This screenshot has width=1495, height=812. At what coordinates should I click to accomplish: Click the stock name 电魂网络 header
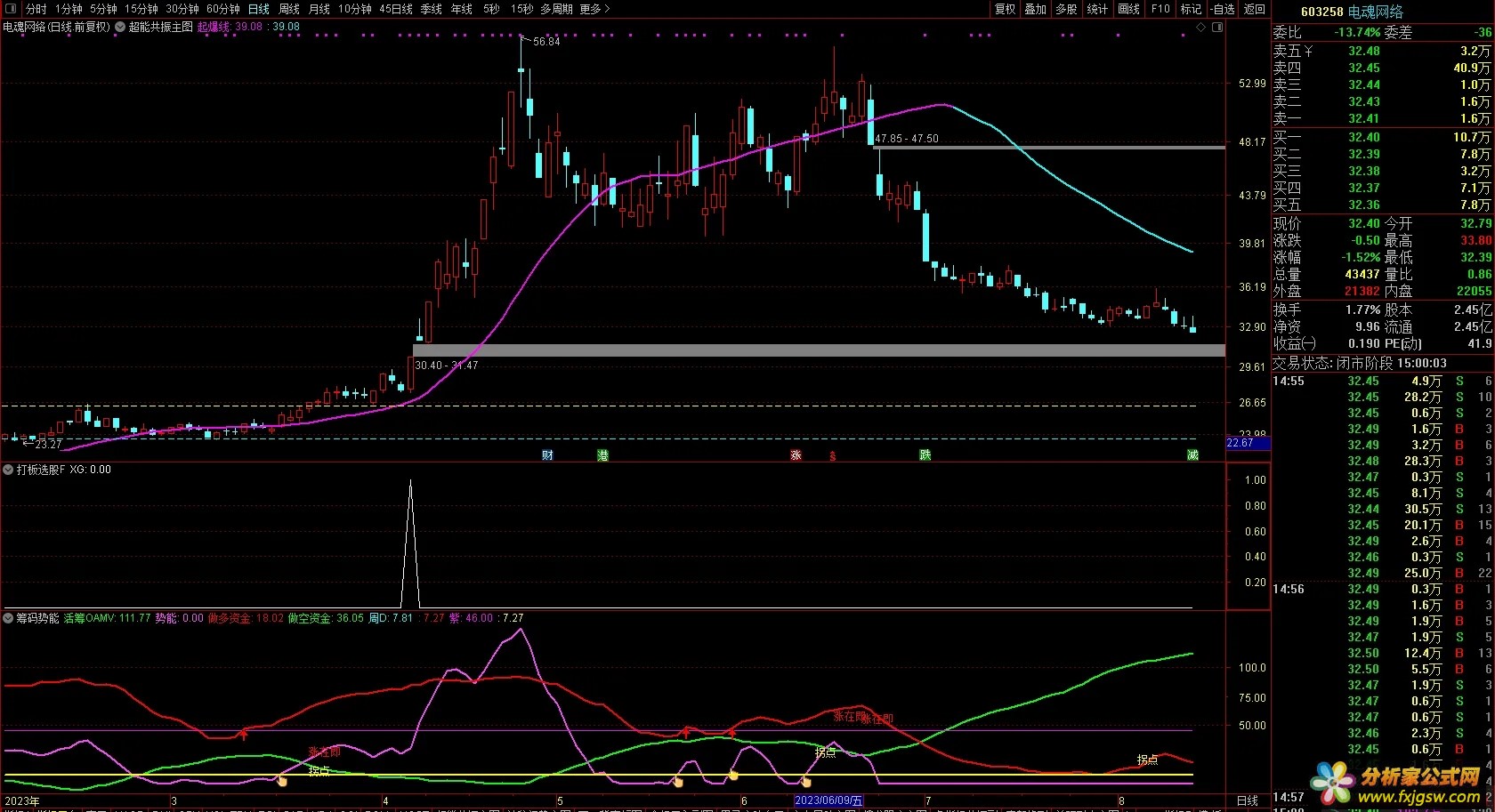(1376, 12)
